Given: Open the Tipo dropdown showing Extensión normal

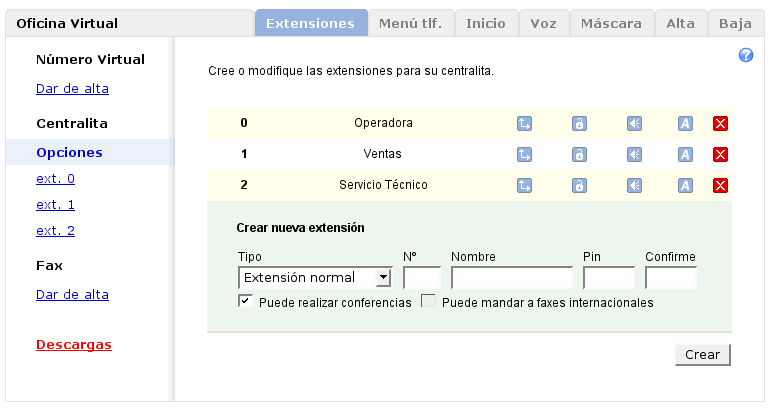Looking at the screenshot, I should (x=314, y=277).
